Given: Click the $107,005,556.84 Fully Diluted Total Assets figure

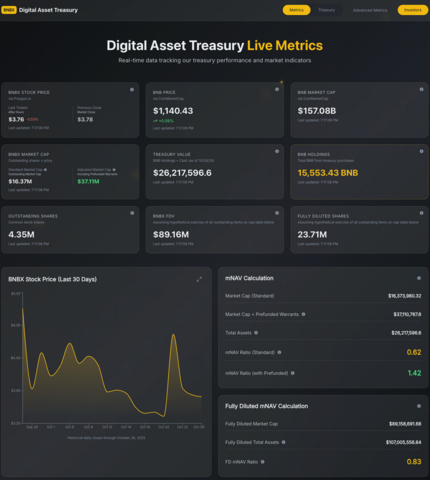Looking at the screenshot, I should tap(403, 442).
